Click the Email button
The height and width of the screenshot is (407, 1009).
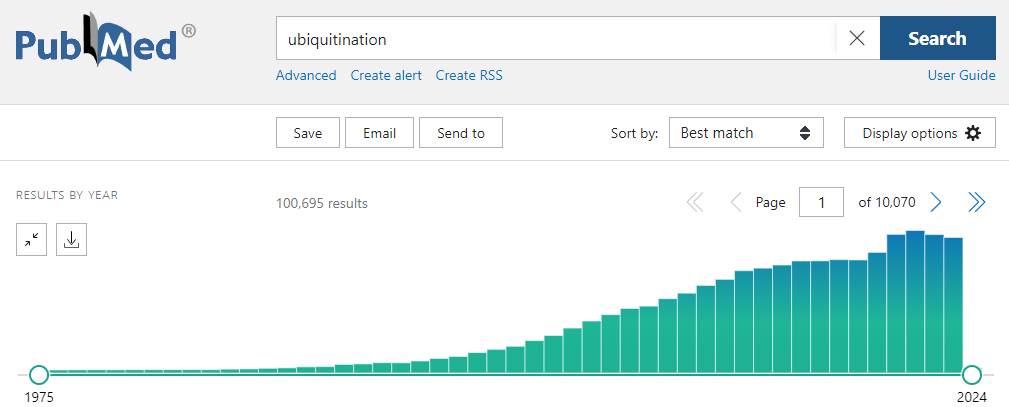[x=379, y=133]
